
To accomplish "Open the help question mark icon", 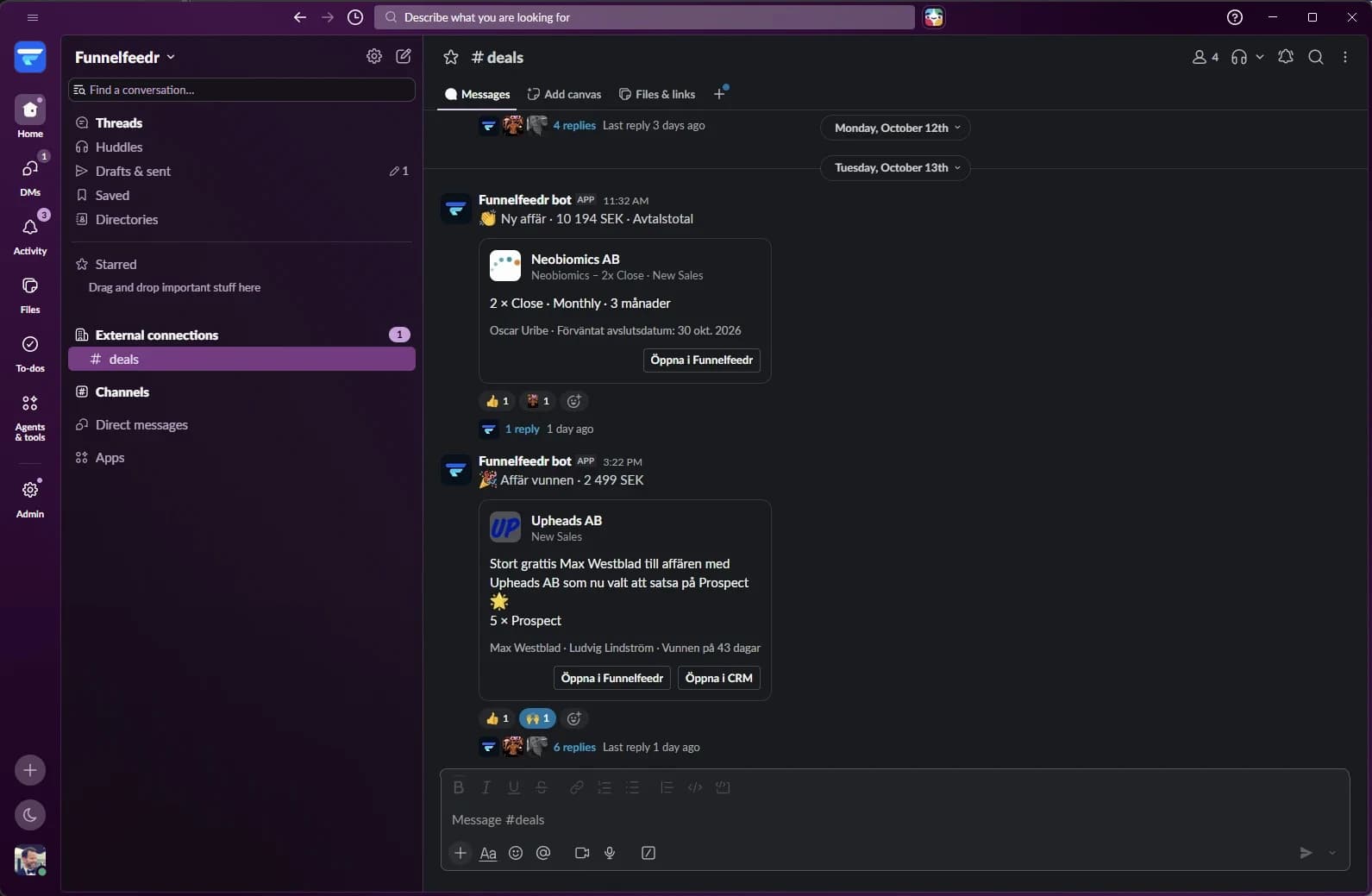I will click(x=1235, y=17).
